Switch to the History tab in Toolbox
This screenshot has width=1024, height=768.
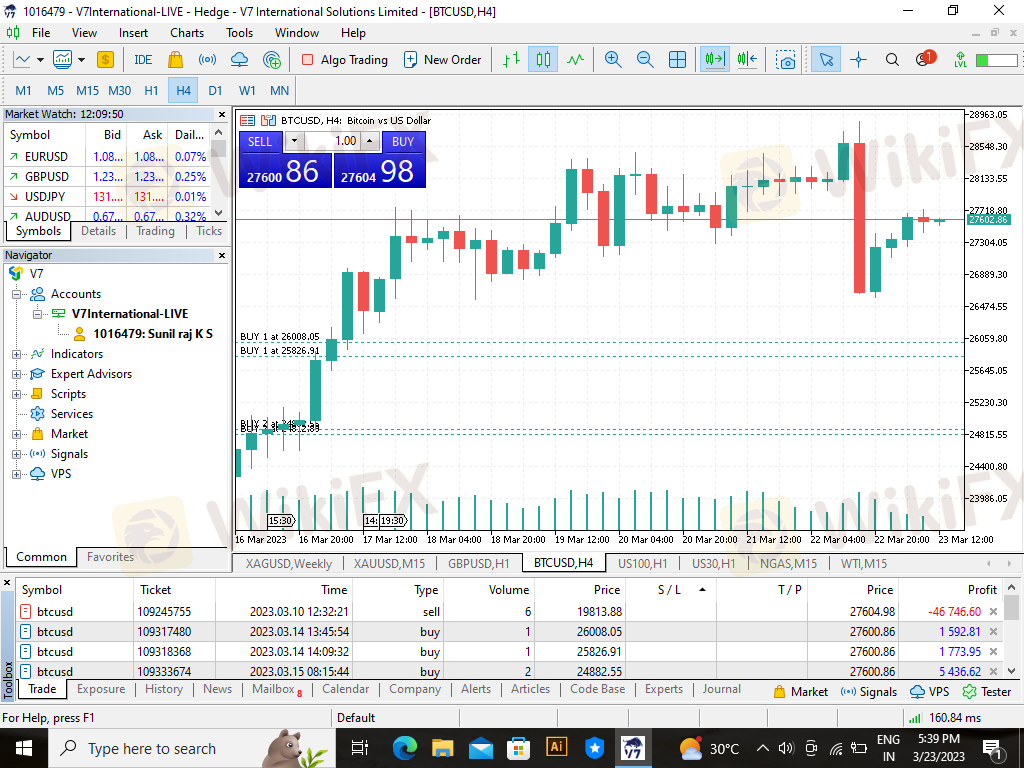pyautogui.click(x=163, y=689)
